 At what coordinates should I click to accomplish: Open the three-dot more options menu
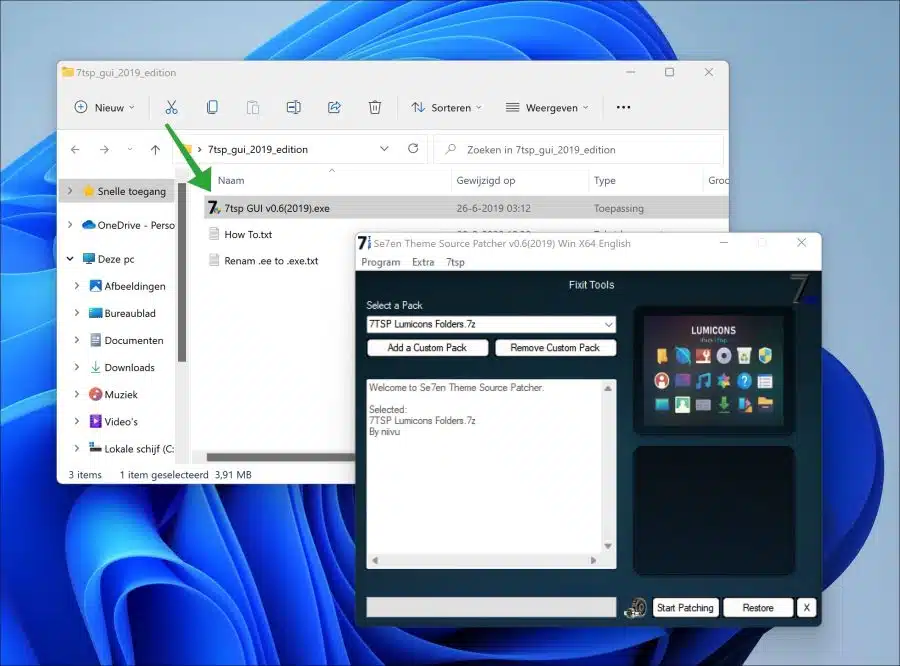[x=623, y=107]
